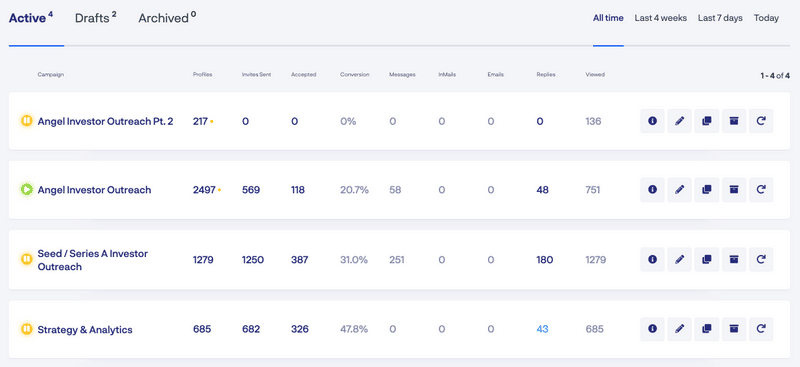
Task: Archive the 2497-profile Angel Investor Outreach campaign
Action: click(x=734, y=189)
